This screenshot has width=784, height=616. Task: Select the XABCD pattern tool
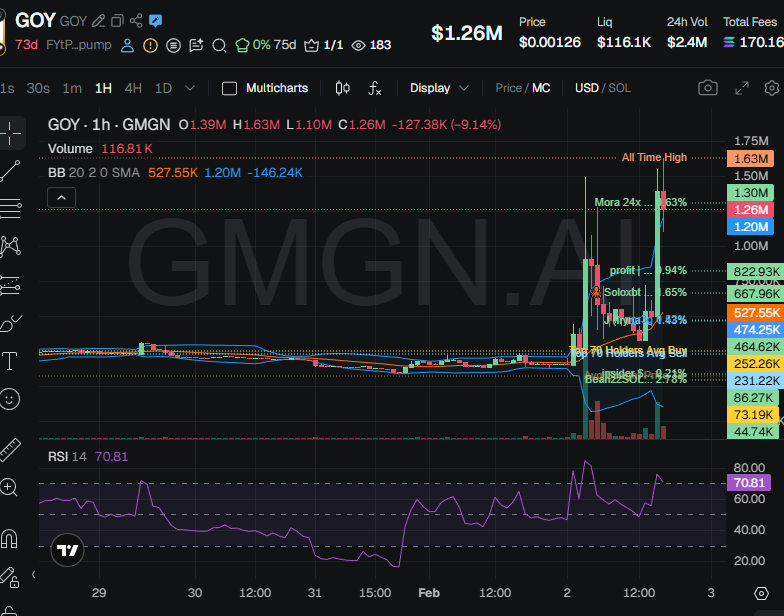click(x=10, y=246)
